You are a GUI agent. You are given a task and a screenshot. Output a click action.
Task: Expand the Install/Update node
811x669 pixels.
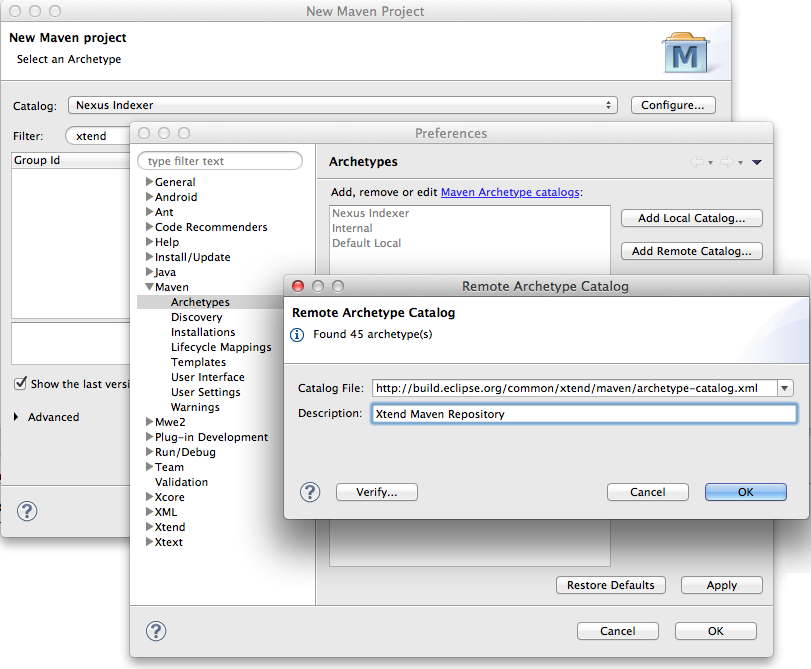click(x=149, y=257)
